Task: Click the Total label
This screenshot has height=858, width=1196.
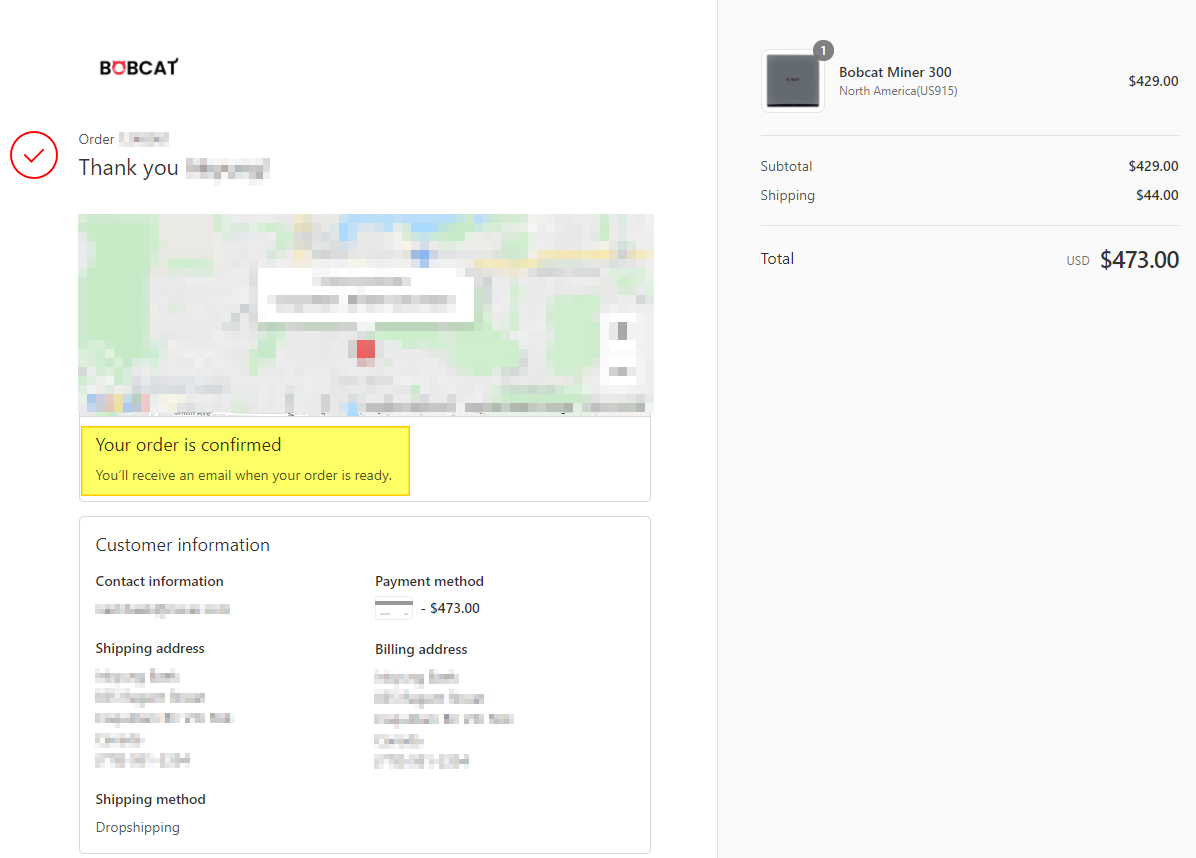Action: 776,259
